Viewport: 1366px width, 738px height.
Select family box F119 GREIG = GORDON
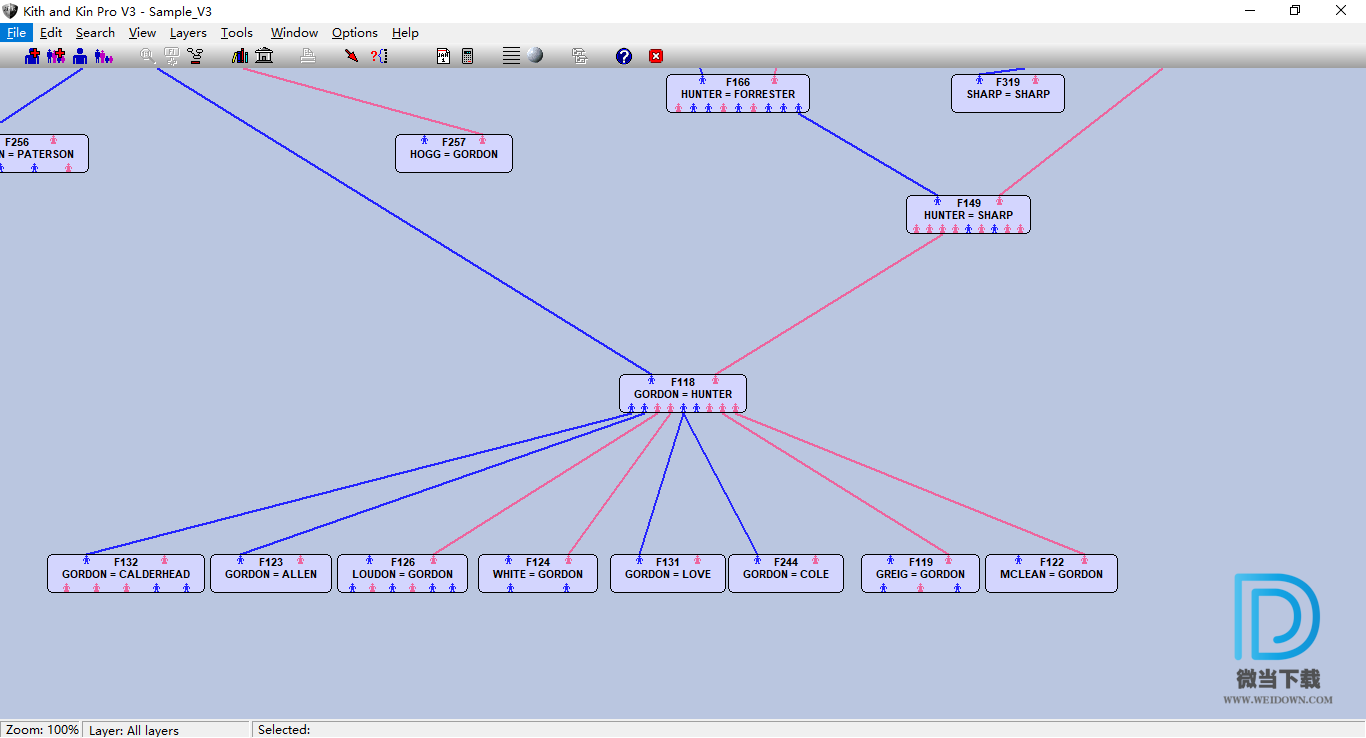[921, 574]
